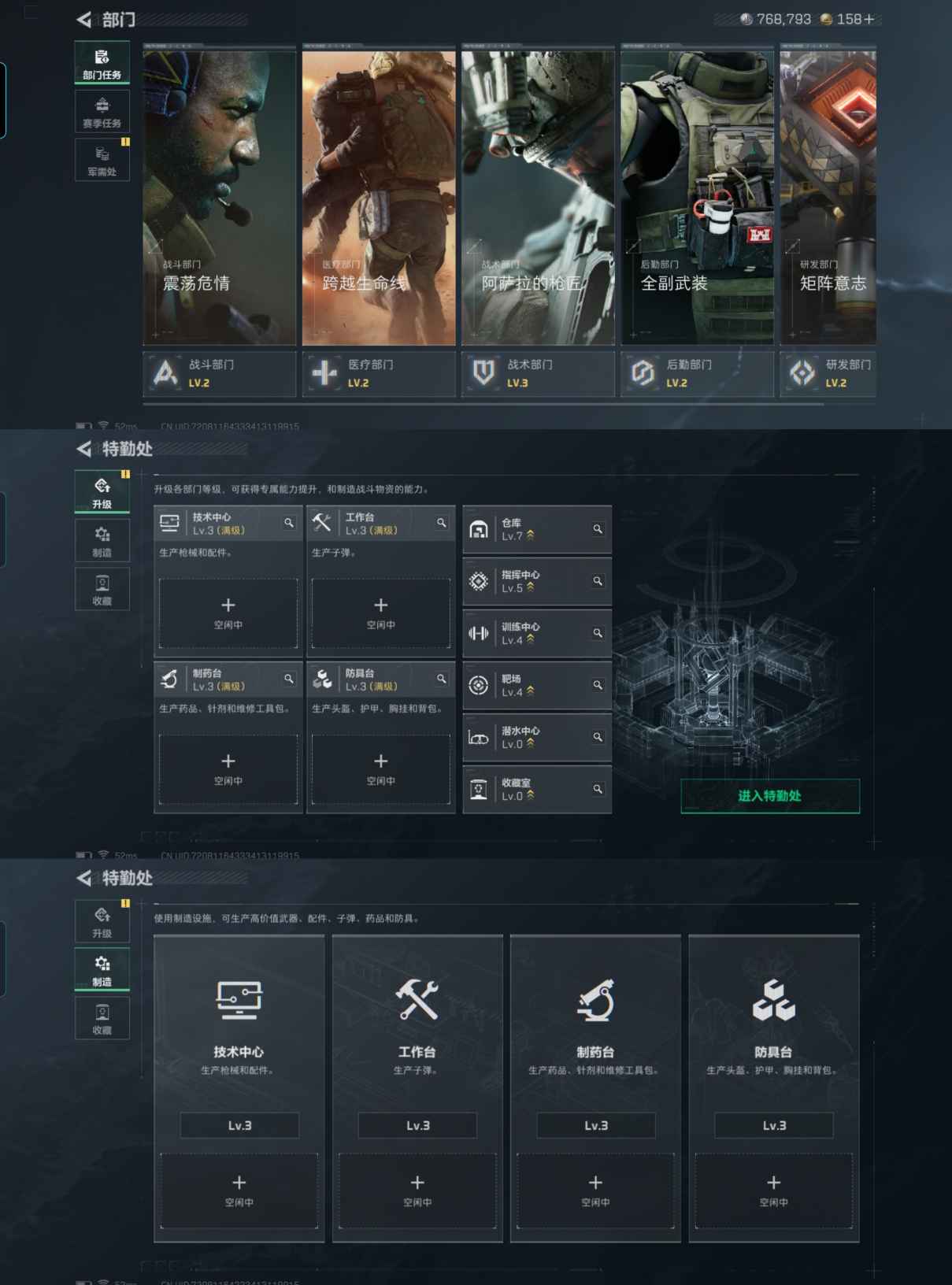Click the 潜水中心 goggles icon
The height and width of the screenshot is (1285, 952).
478,738
